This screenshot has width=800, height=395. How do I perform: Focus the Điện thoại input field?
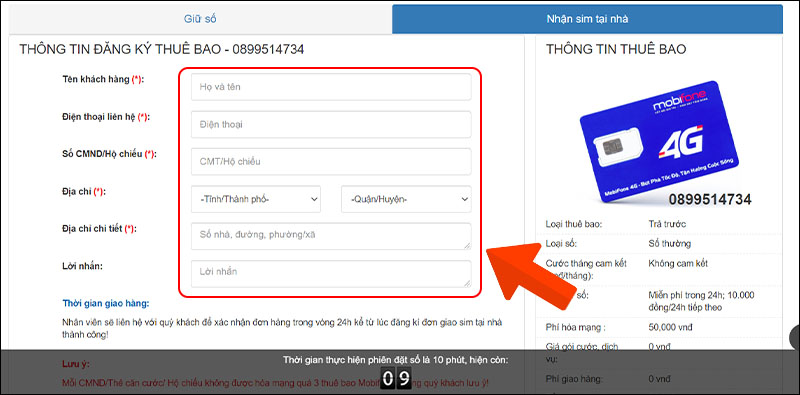331,124
